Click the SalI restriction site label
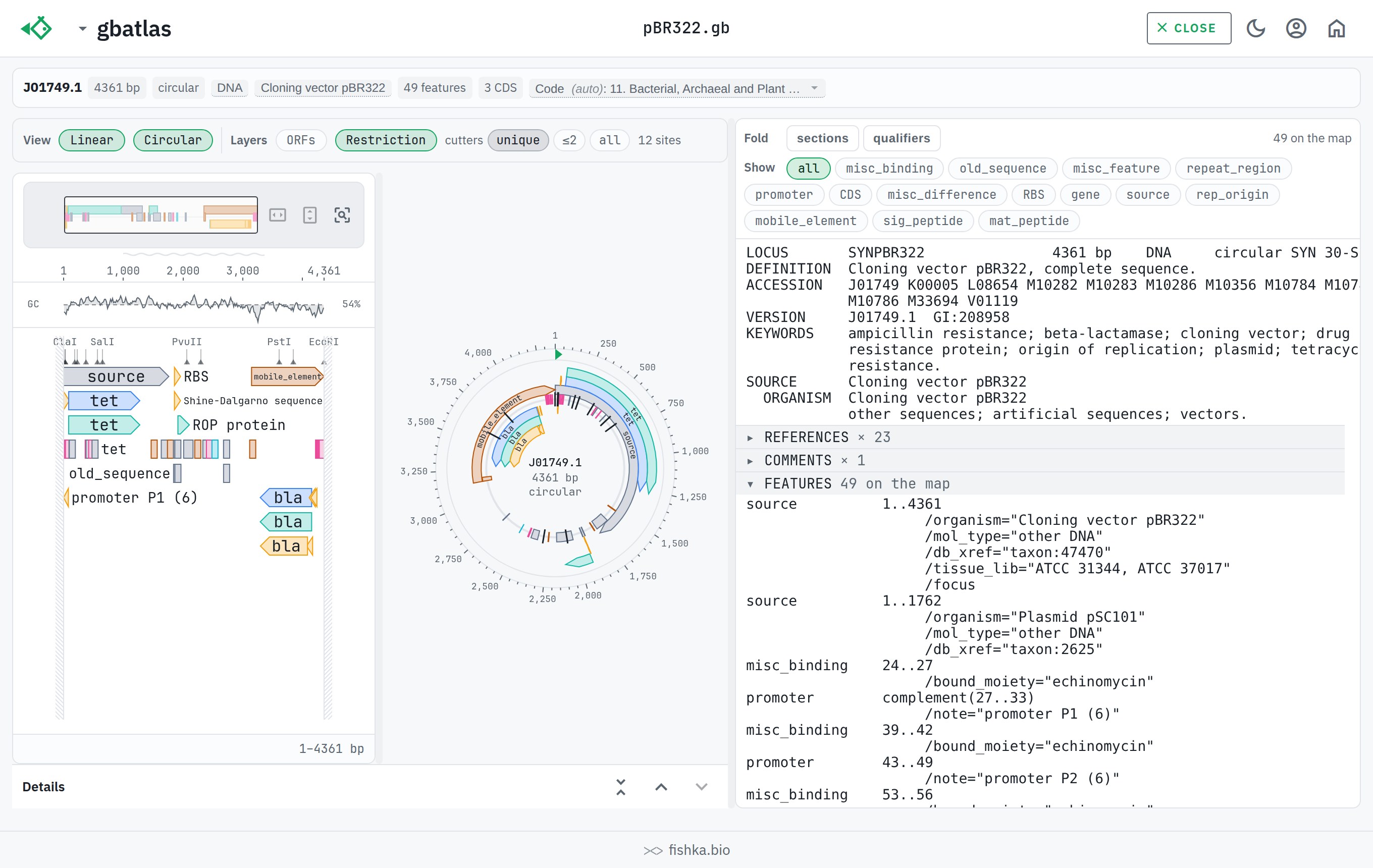Image resolution: width=1373 pixels, height=868 pixels. [x=102, y=342]
